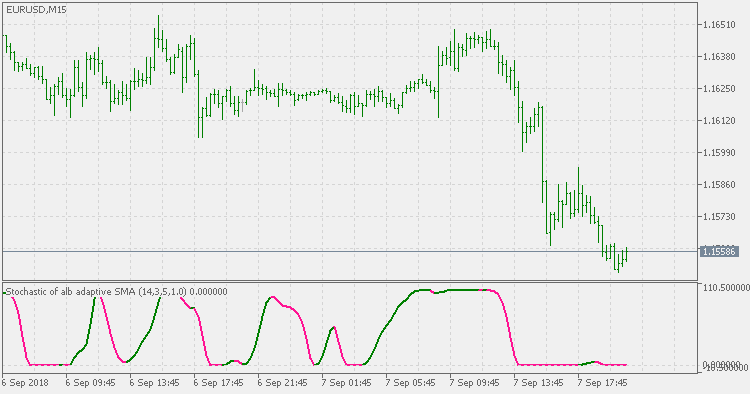
Task: Click the 7 Sep 05:45 time label
Action: 411,383
